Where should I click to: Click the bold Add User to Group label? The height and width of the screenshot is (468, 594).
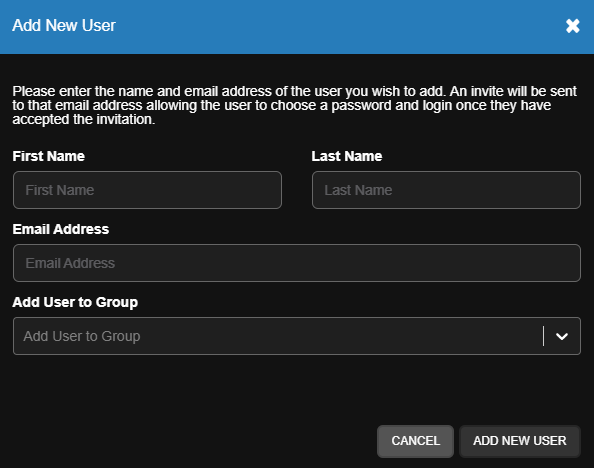75,302
